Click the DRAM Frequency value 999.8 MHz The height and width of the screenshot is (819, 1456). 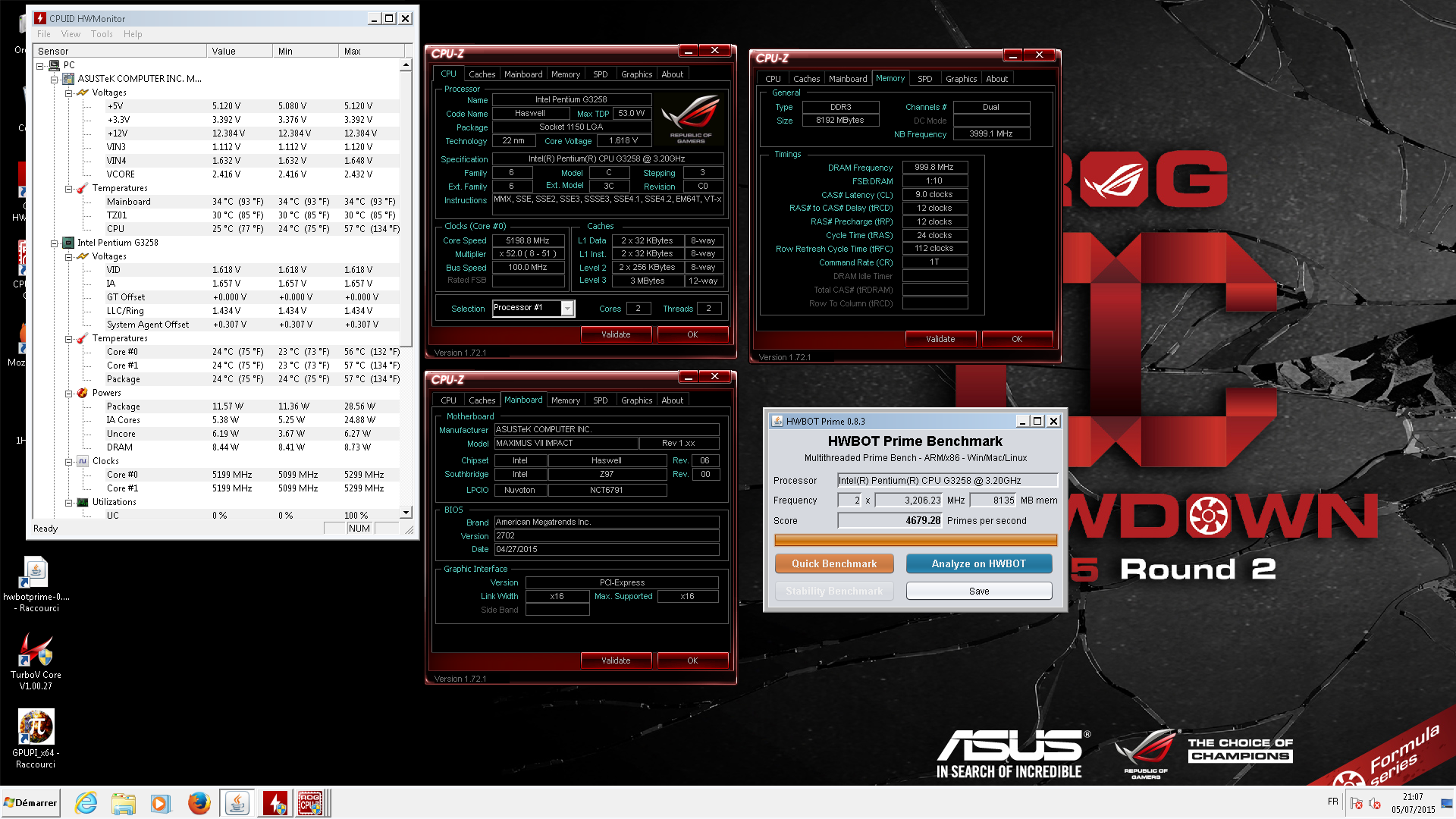click(934, 167)
